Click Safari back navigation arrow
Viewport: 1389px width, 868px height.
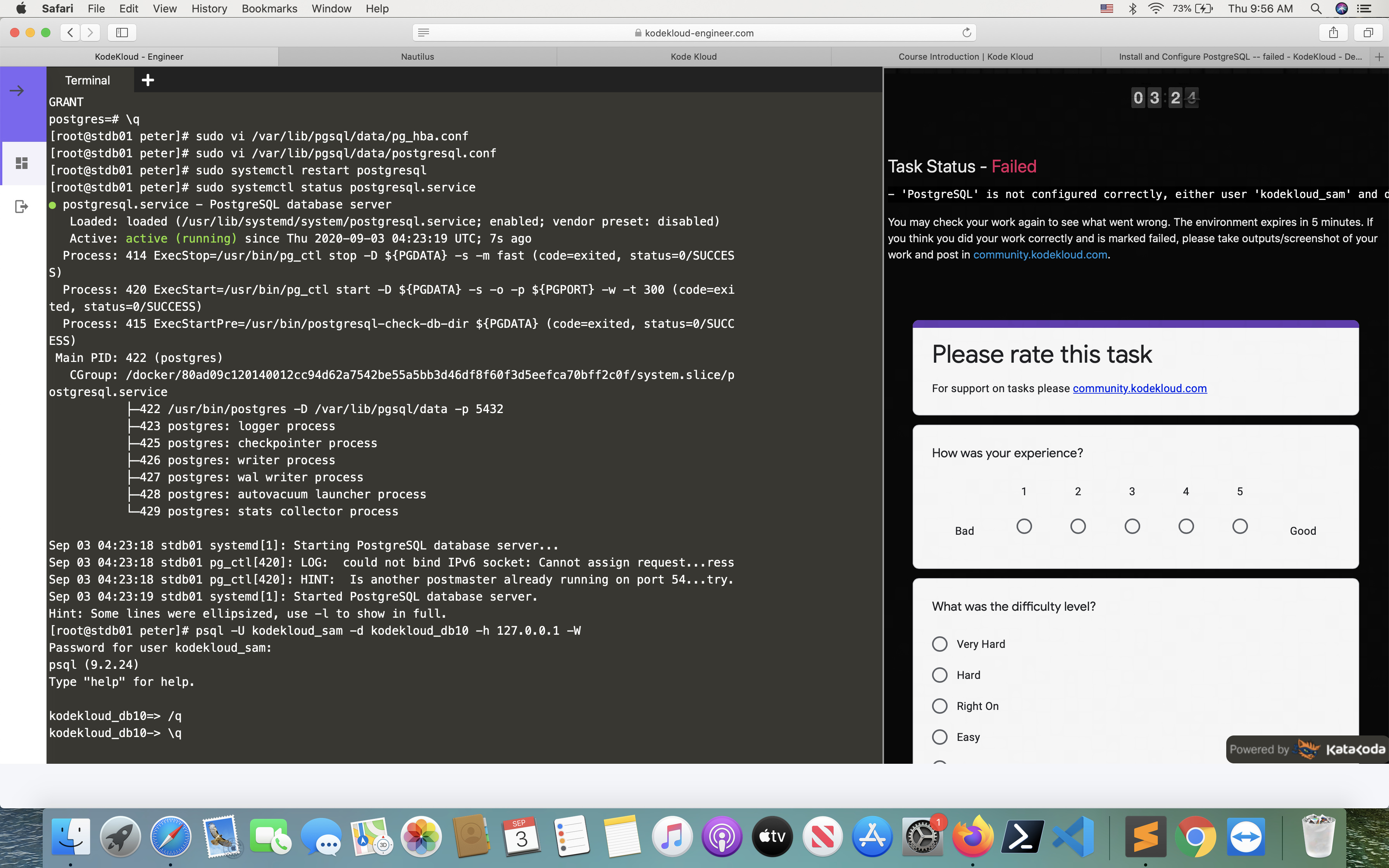coord(70,33)
